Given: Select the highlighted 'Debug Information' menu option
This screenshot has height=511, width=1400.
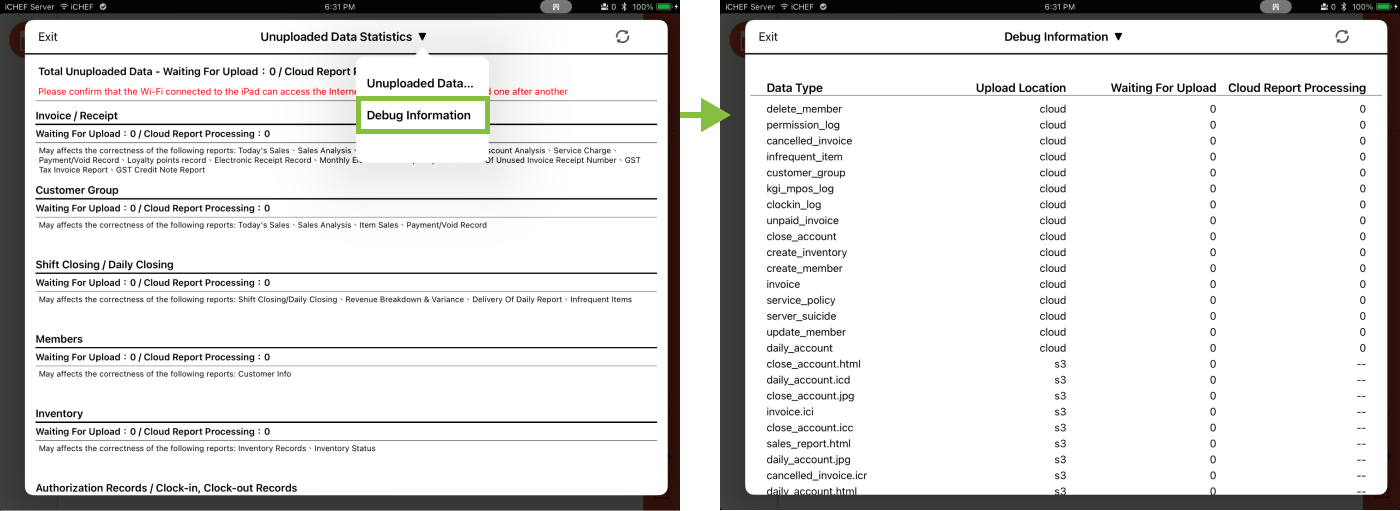Looking at the screenshot, I should pyautogui.click(x=419, y=115).
